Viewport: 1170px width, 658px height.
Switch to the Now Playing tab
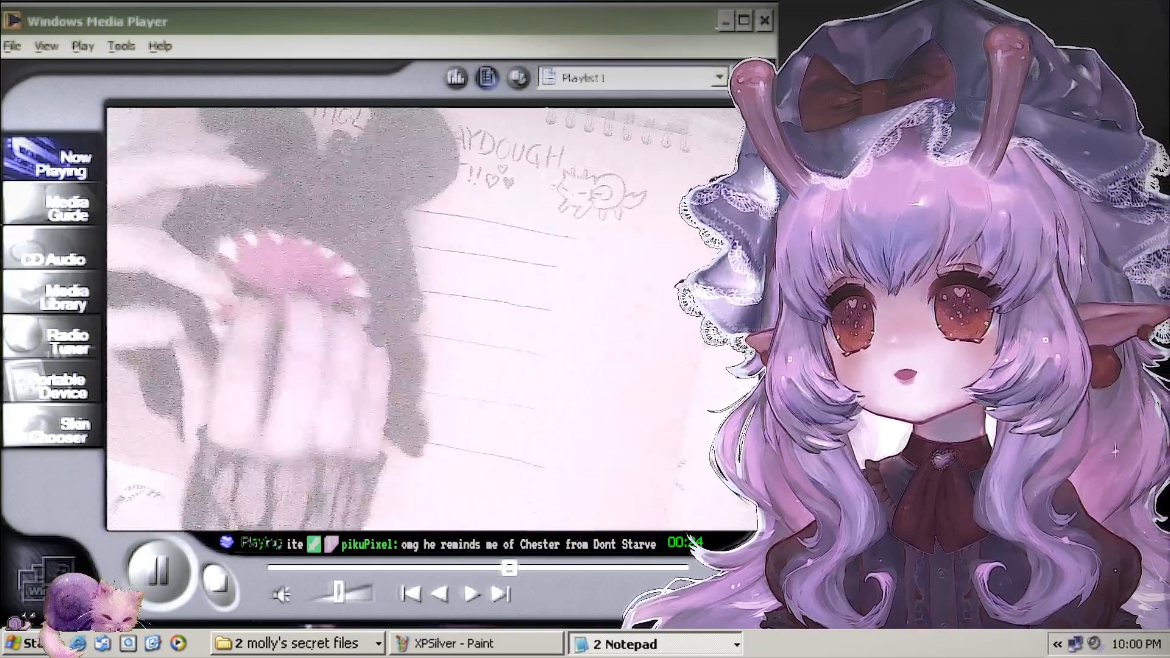coord(52,160)
